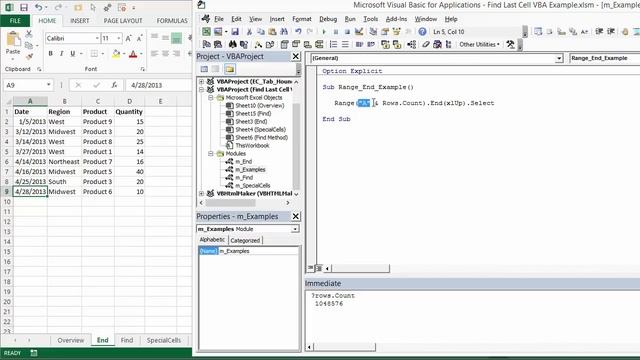Viewport: 640px width, 360px height.
Task: Open the Debug menu in VBA editor
Action: tap(328, 19)
